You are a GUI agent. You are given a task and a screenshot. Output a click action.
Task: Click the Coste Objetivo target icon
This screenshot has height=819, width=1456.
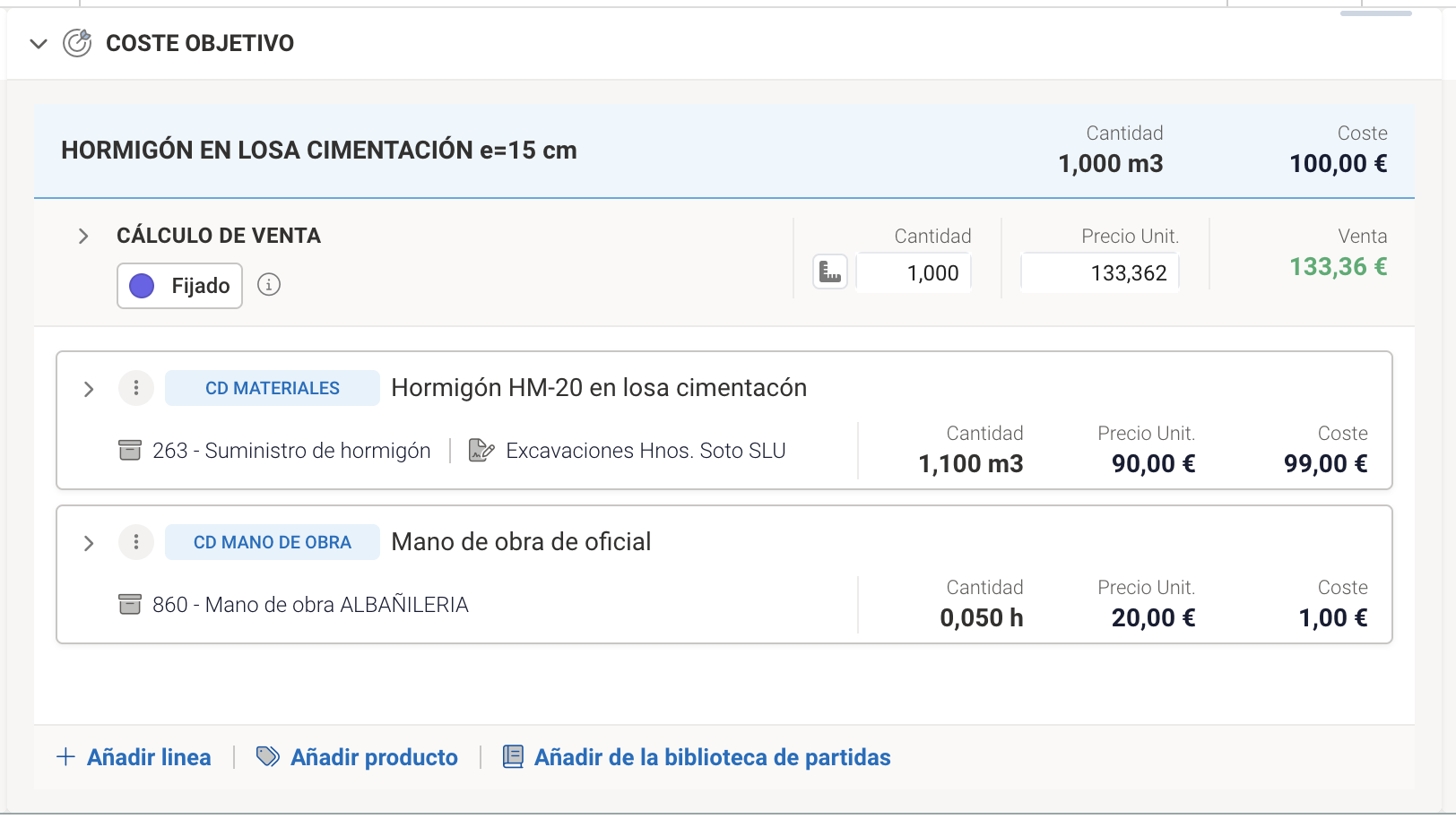click(77, 43)
